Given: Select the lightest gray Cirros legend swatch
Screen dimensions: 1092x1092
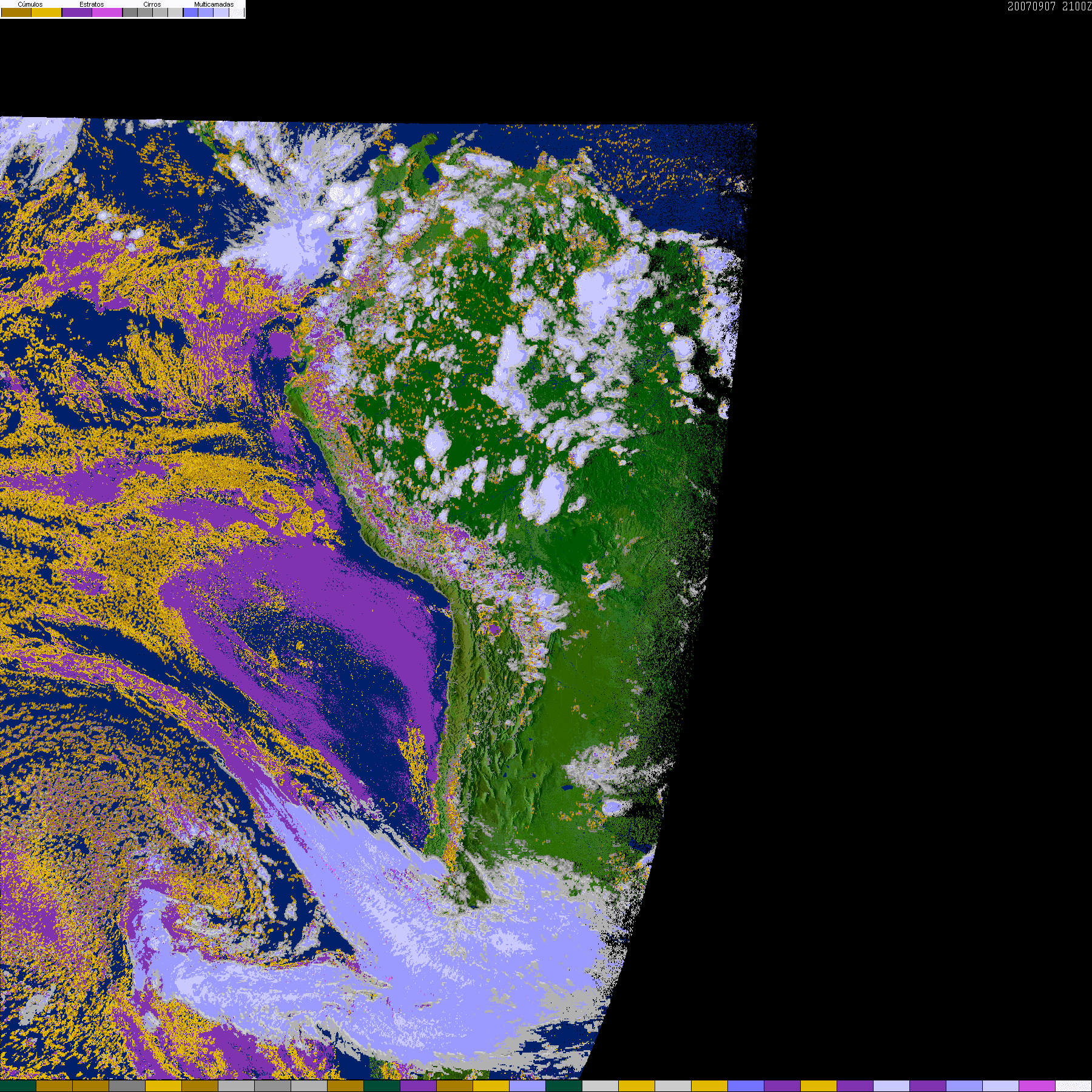Looking at the screenshot, I should 175,12.
